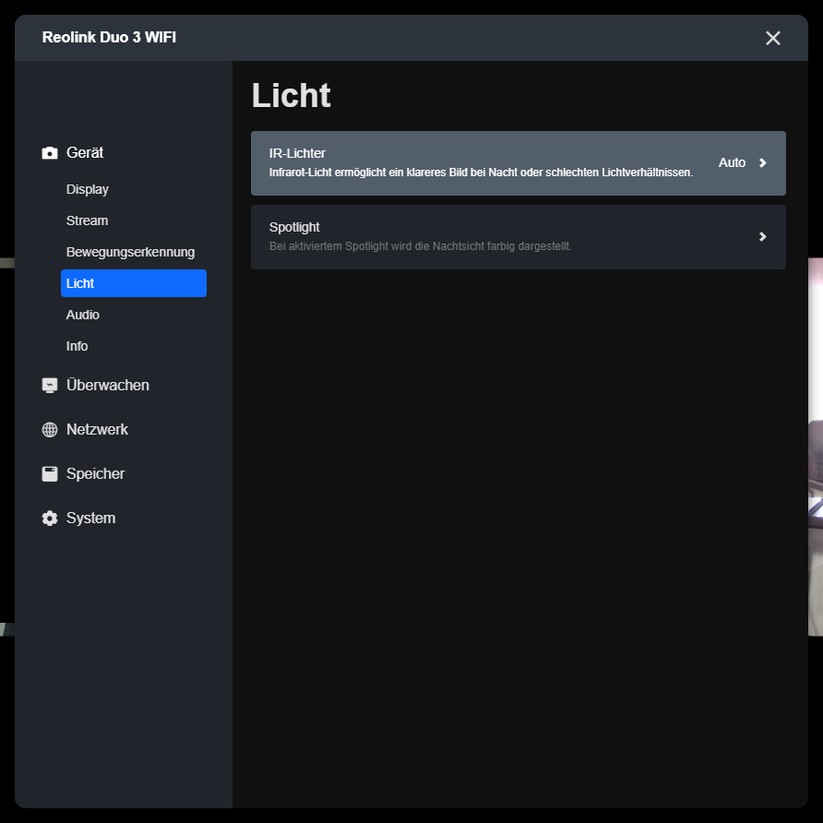Viewport: 823px width, 823px height.
Task: Click the Überwachen monitor icon
Action: [48, 384]
